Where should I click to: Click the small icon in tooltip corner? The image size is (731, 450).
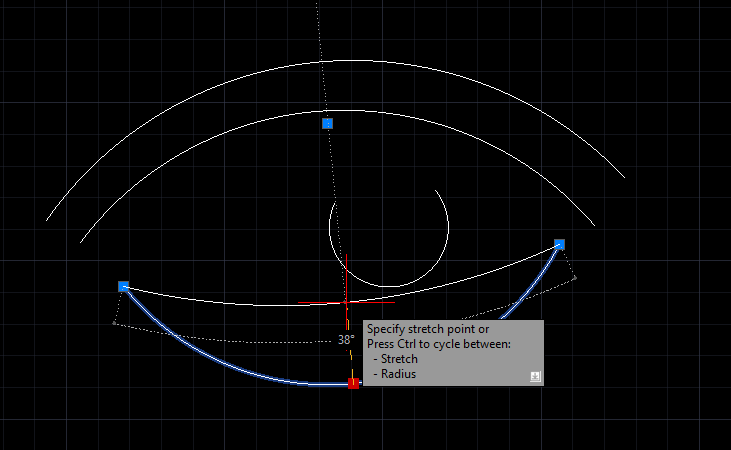pyautogui.click(x=536, y=377)
